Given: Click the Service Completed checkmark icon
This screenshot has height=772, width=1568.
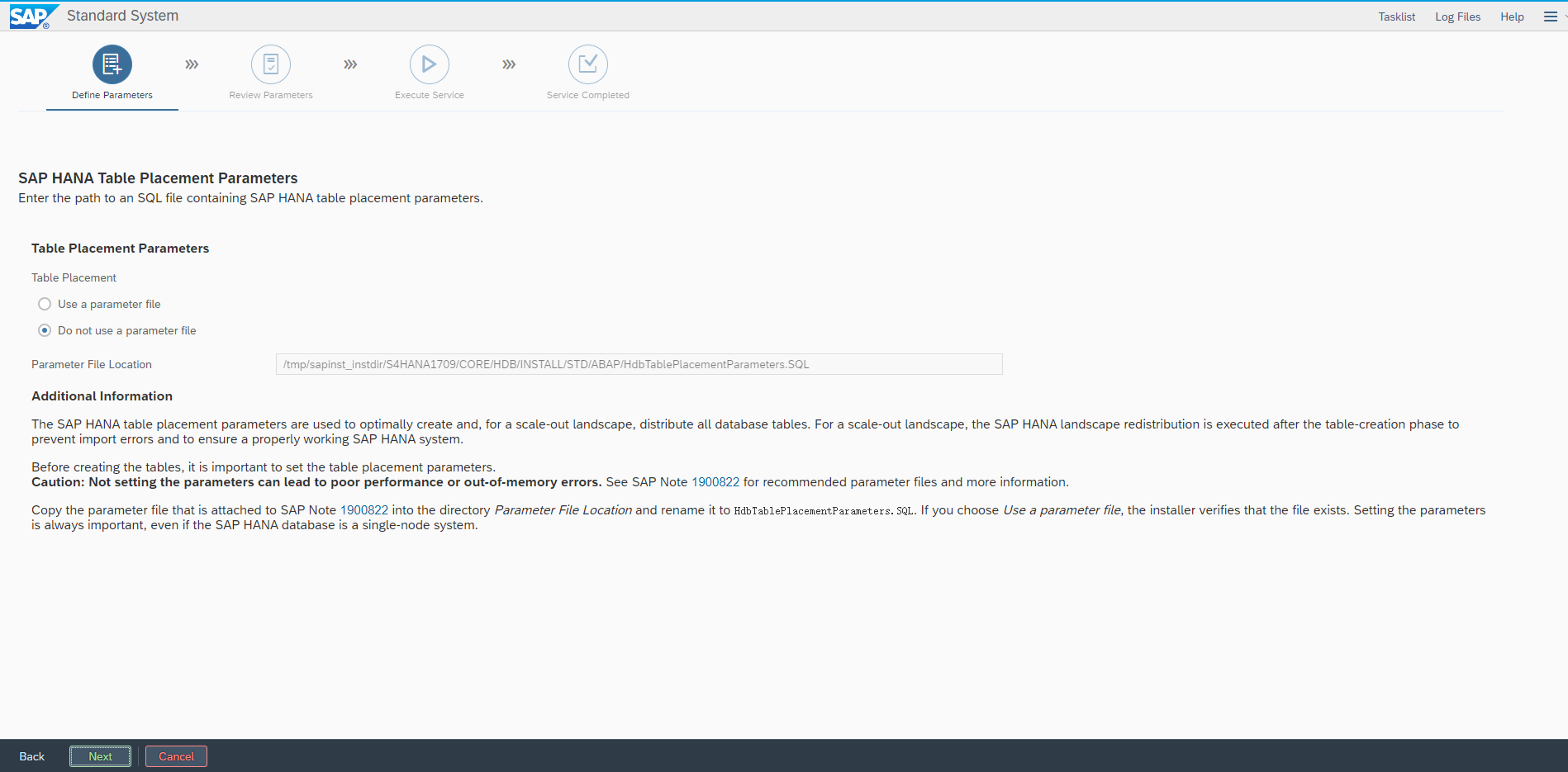Looking at the screenshot, I should [x=588, y=64].
